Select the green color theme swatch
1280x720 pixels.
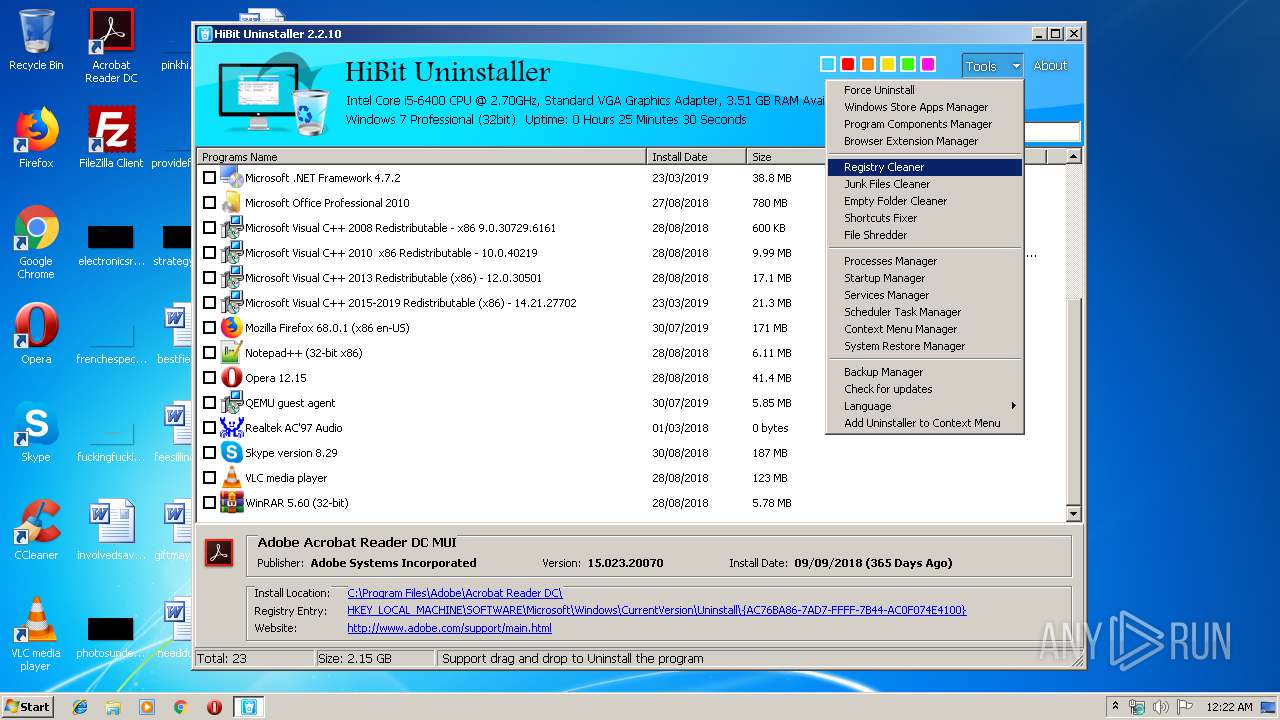907,64
